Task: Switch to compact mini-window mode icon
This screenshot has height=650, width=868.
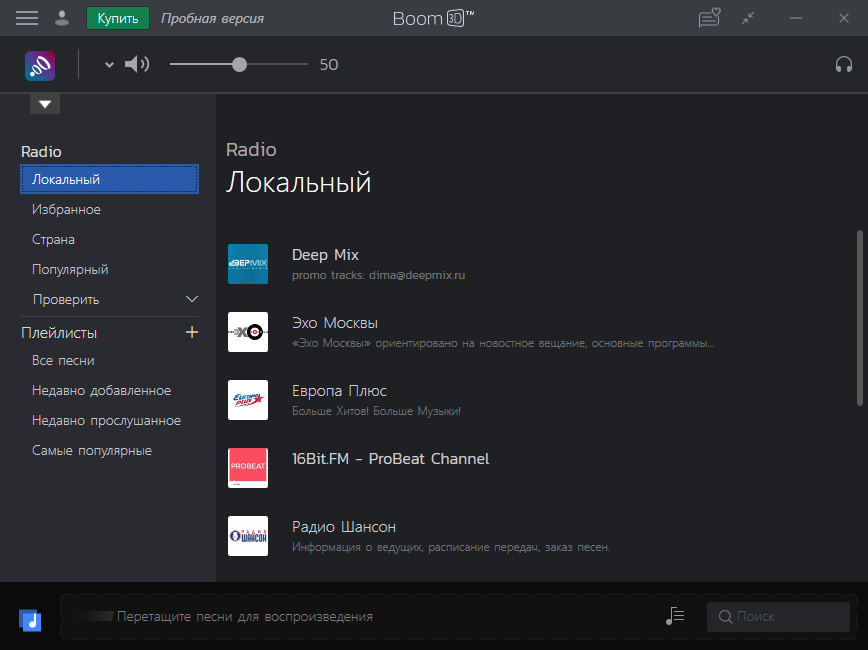Action: [748, 18]
